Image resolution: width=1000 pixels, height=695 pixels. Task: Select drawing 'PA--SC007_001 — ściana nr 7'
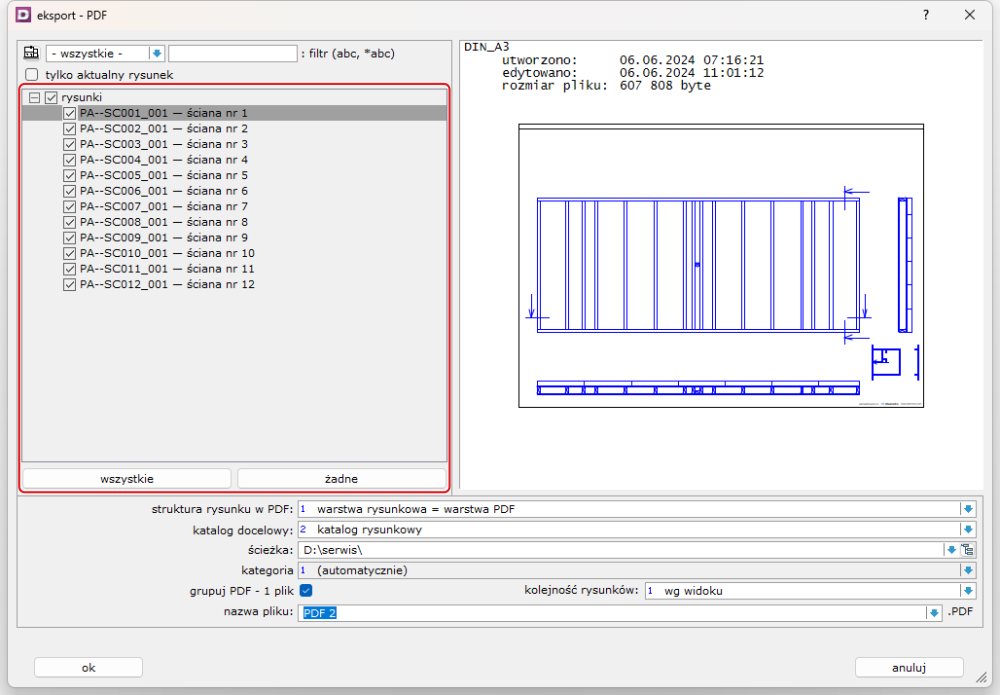click(164, 207)
